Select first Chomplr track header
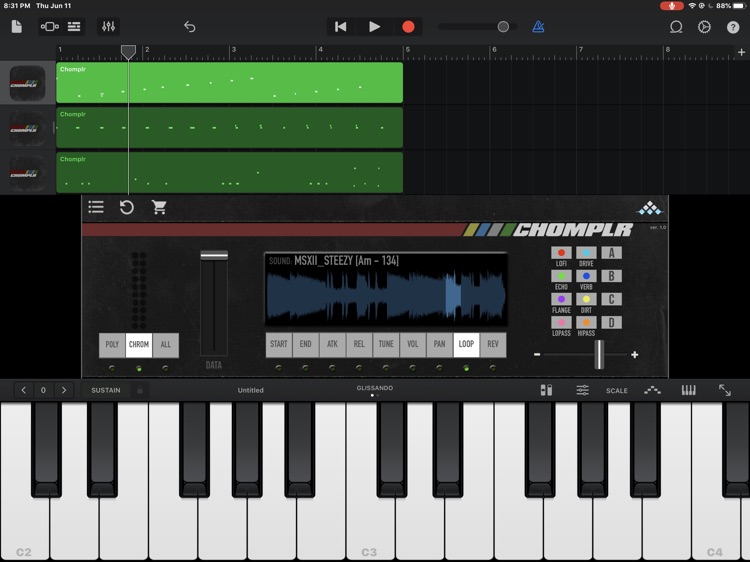The height and width of the screenshot is (562, 750). coord(27,83)
